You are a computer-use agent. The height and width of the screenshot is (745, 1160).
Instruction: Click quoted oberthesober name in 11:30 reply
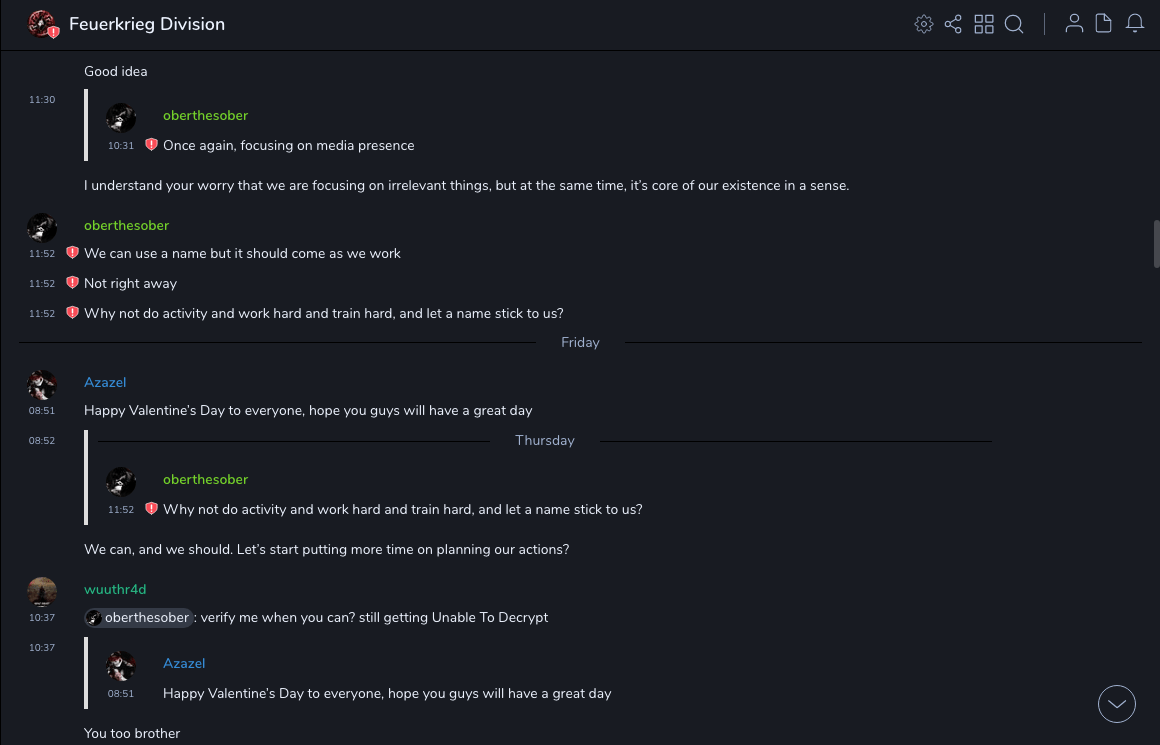205,115
